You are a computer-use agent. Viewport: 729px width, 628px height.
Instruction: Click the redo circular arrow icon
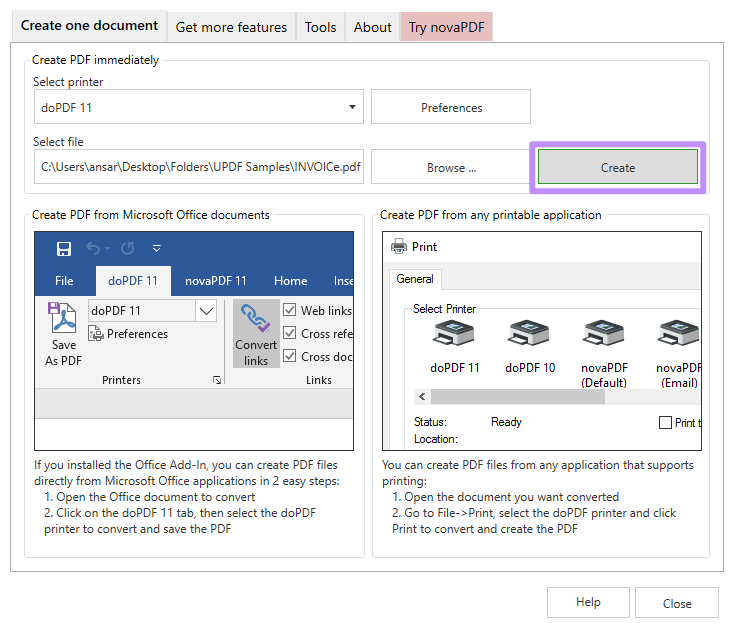[x=128, y=249]
